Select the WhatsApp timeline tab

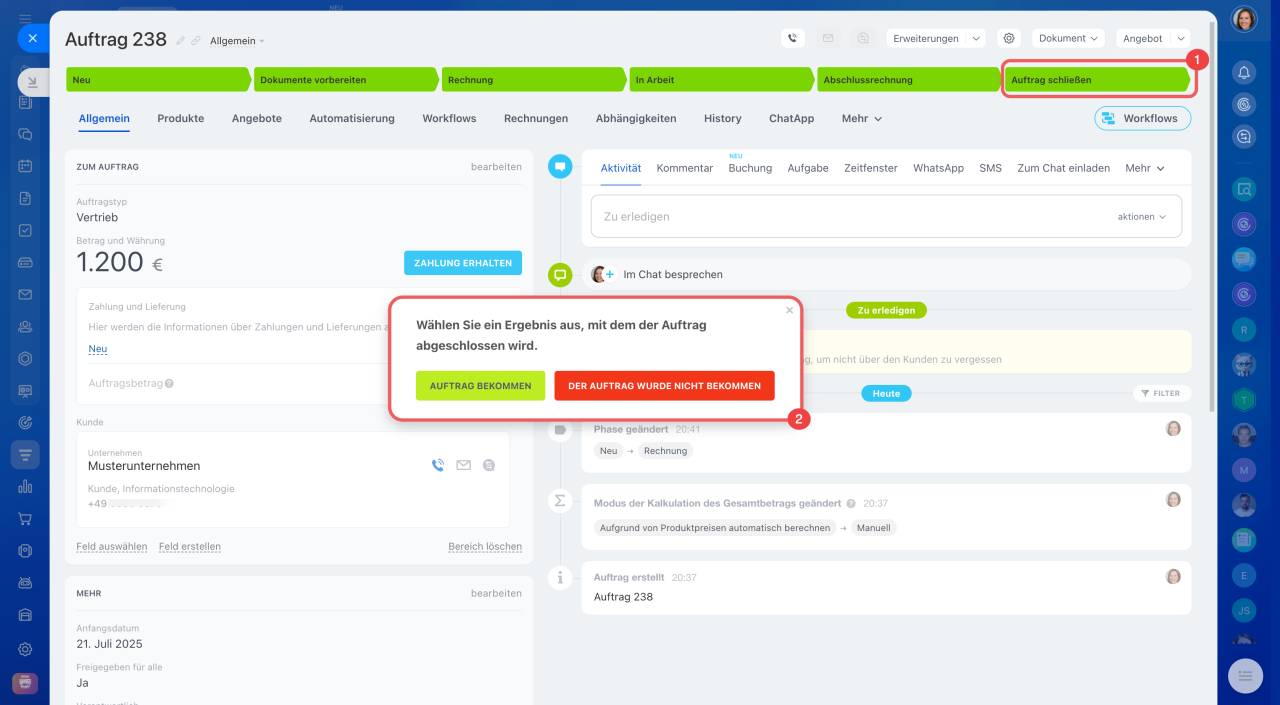point(938,168)
